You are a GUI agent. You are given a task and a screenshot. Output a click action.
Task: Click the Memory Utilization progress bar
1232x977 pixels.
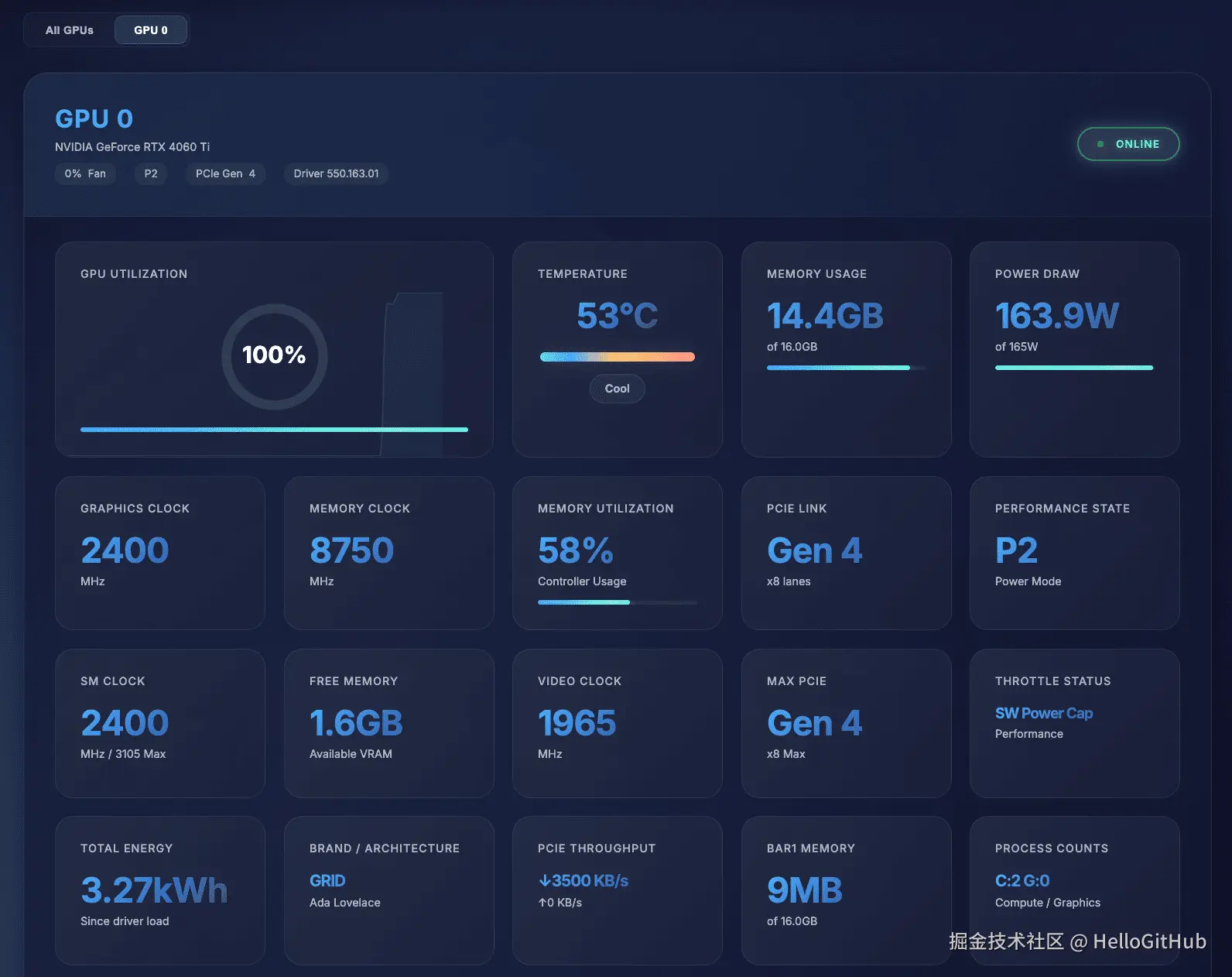tap(617, 602)
